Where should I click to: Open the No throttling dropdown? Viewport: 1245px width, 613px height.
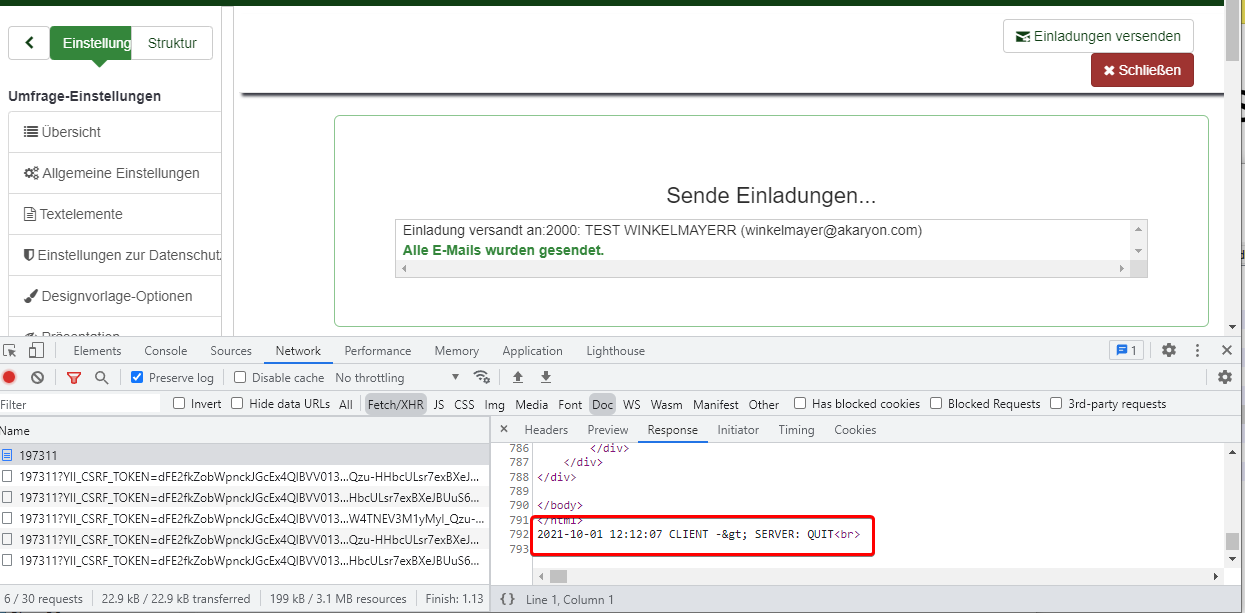coord(397,378)
